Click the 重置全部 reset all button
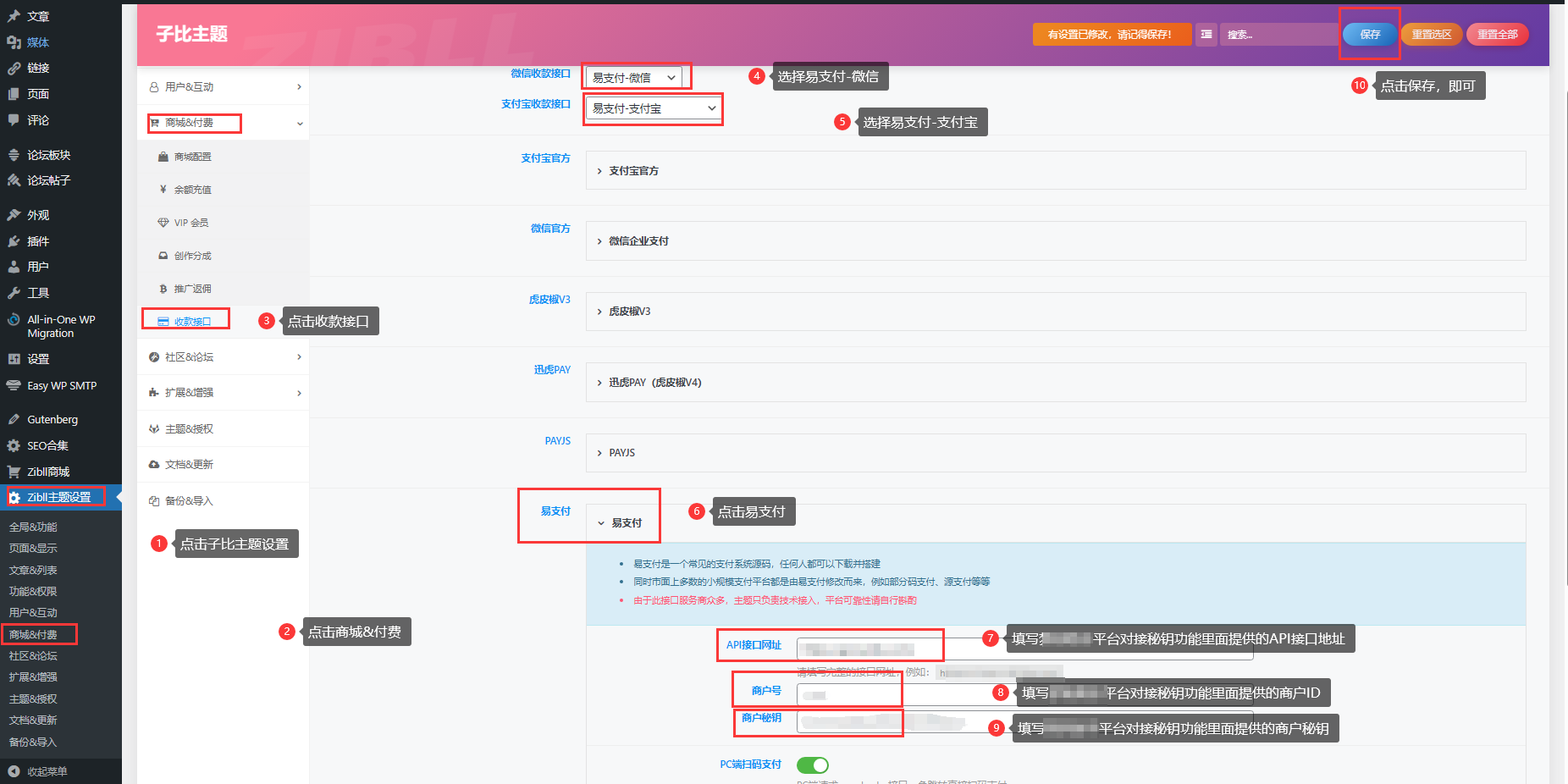This screenshot has height=784, width=1568. coord(1497,35)
